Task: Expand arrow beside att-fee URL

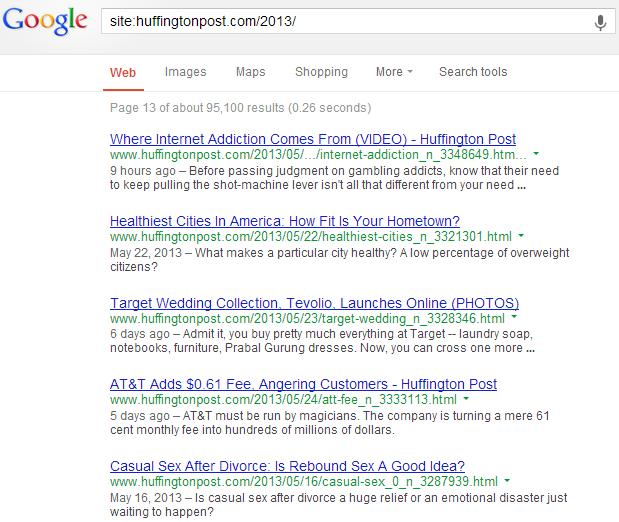Action: [x=466, y=399]
